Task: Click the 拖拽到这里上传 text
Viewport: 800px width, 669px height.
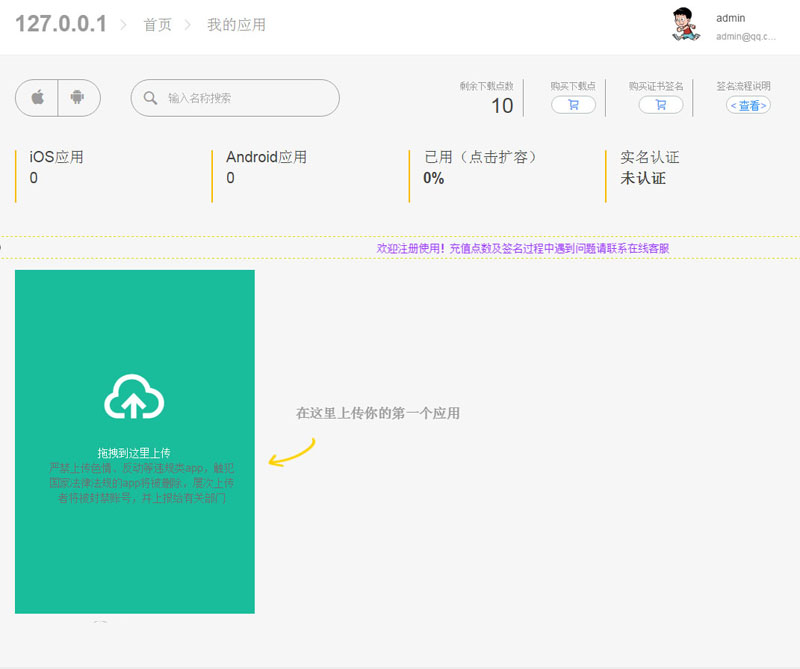Action: click(134, 453)
